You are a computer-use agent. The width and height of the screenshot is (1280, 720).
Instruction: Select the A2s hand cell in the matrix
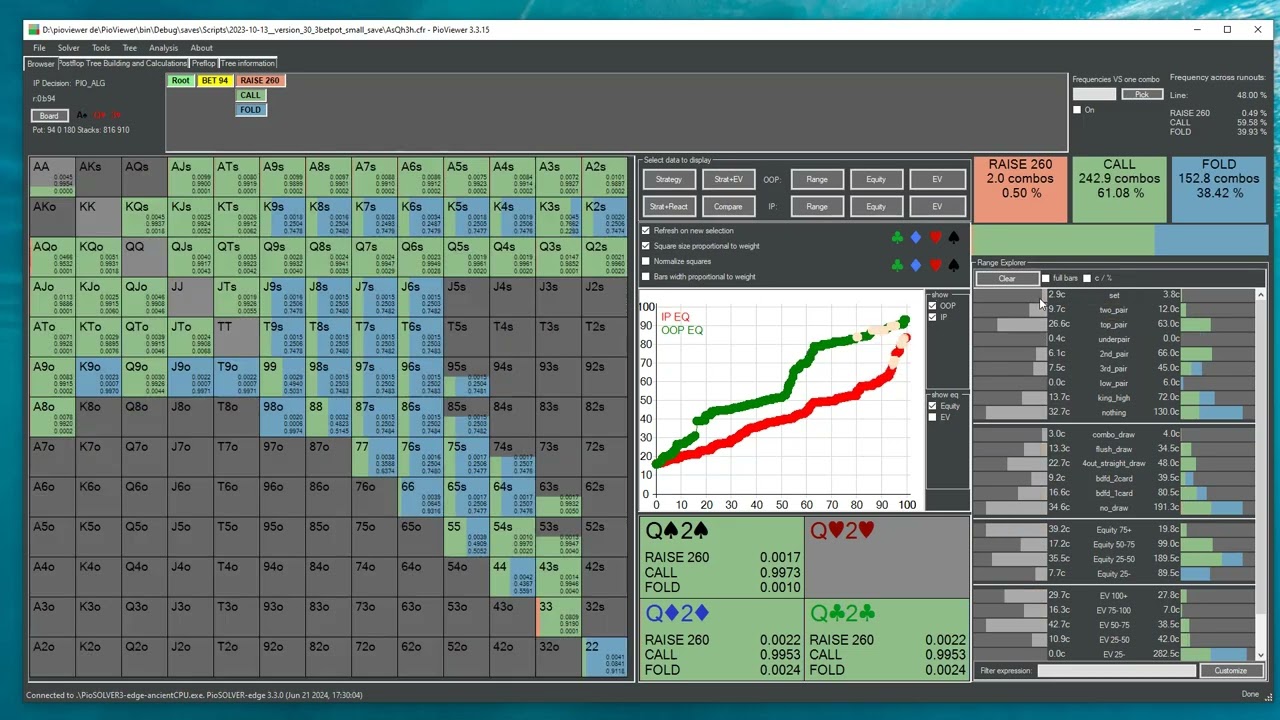tap(604, 177)
